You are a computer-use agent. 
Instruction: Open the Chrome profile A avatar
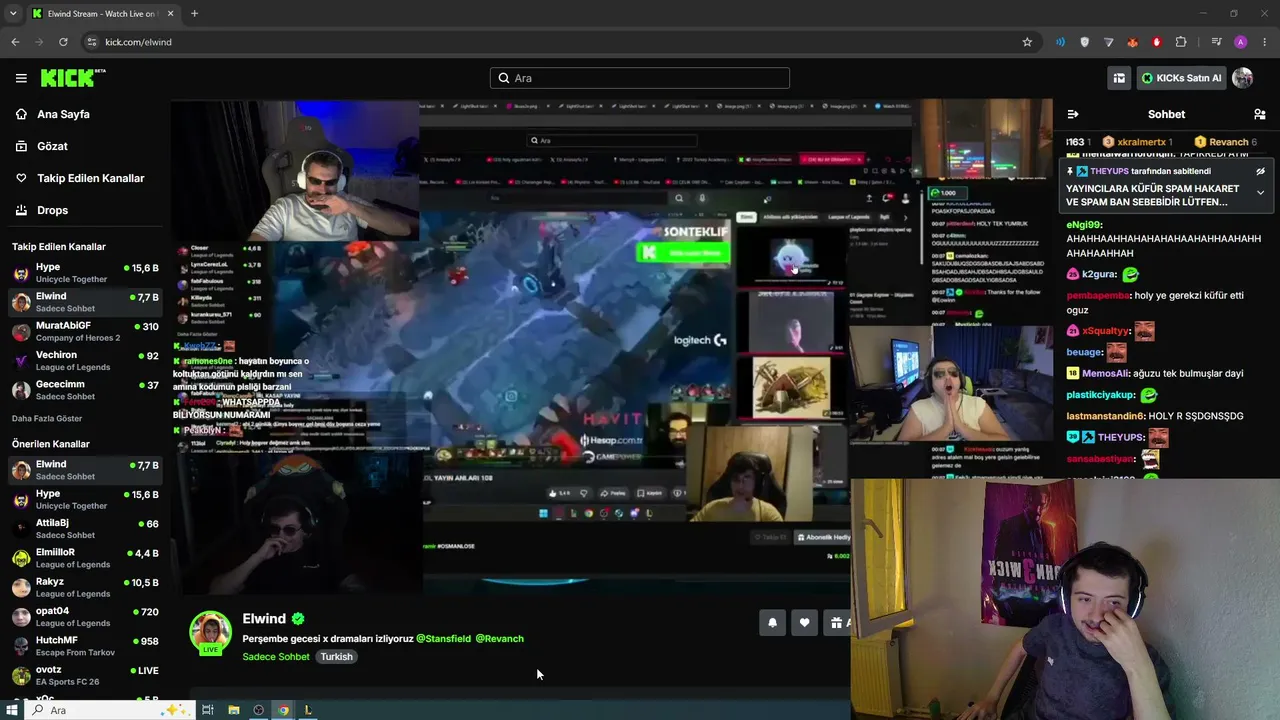pos(1241,42)
